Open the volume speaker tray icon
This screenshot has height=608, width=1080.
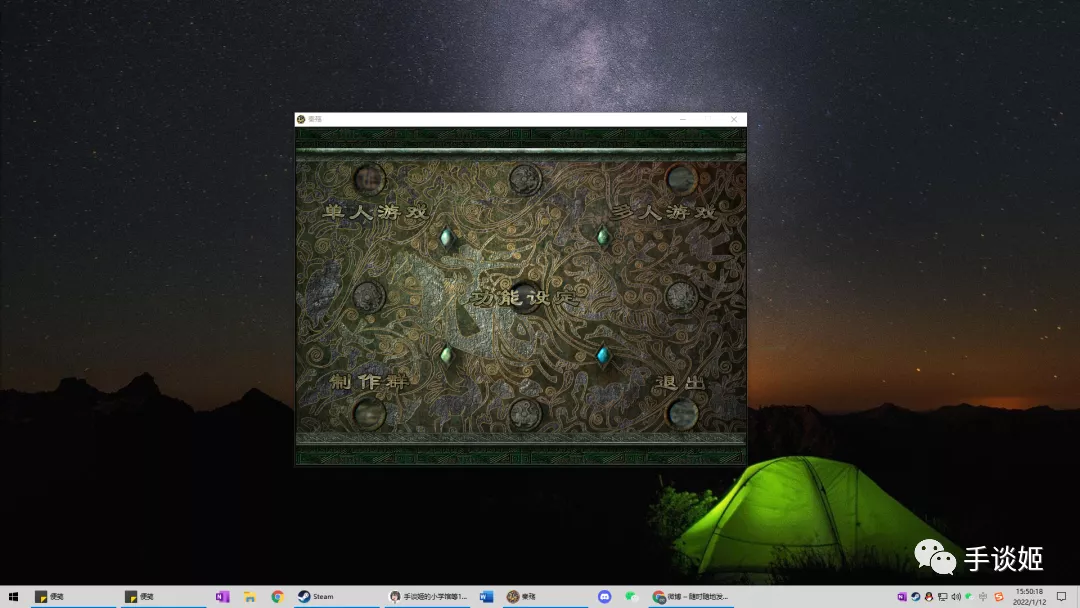tap(955, 597)
